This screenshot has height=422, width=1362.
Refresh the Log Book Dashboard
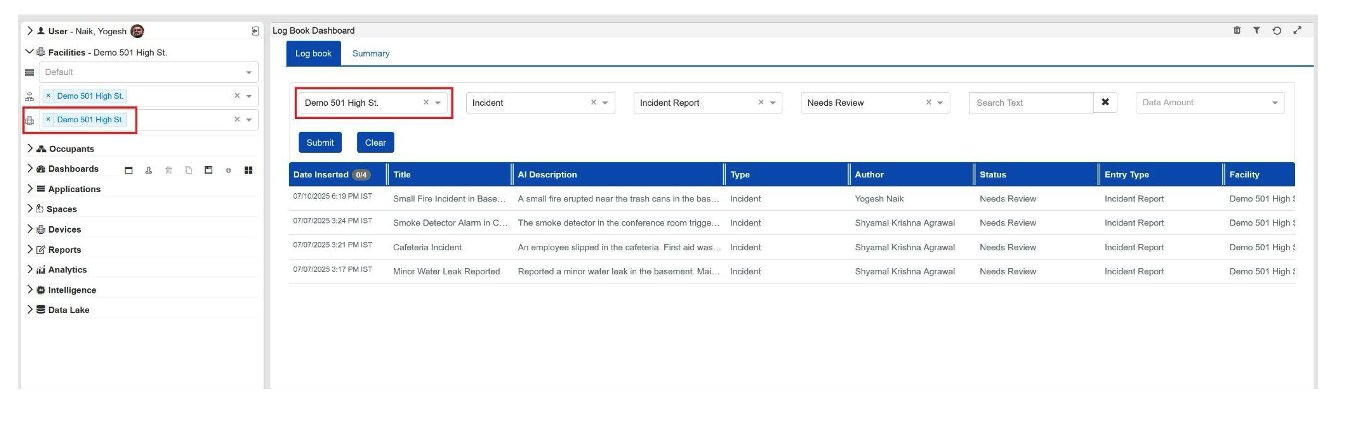pyautogui.click(x=1277, y=30)
